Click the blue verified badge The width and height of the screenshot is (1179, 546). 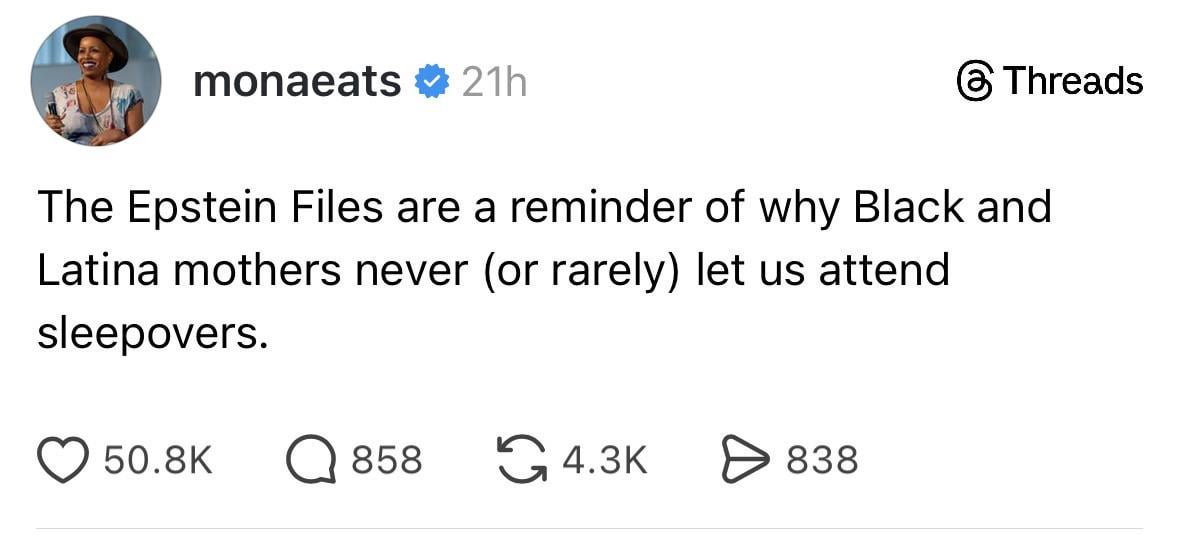tap(432, 82)
